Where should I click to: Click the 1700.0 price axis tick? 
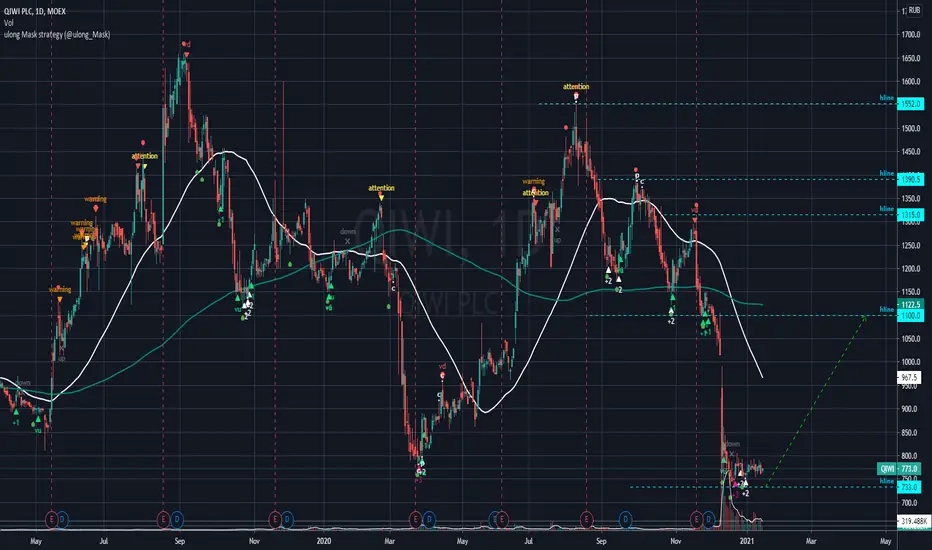[x=911, y=34]
